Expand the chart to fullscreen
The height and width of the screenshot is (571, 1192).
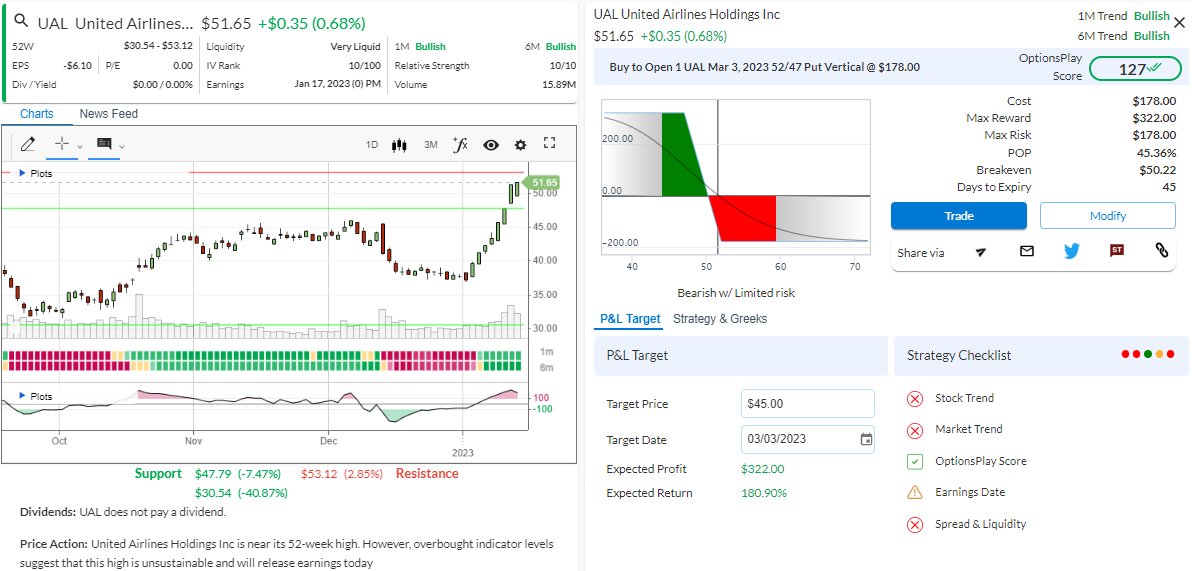(x=550, y=143)
